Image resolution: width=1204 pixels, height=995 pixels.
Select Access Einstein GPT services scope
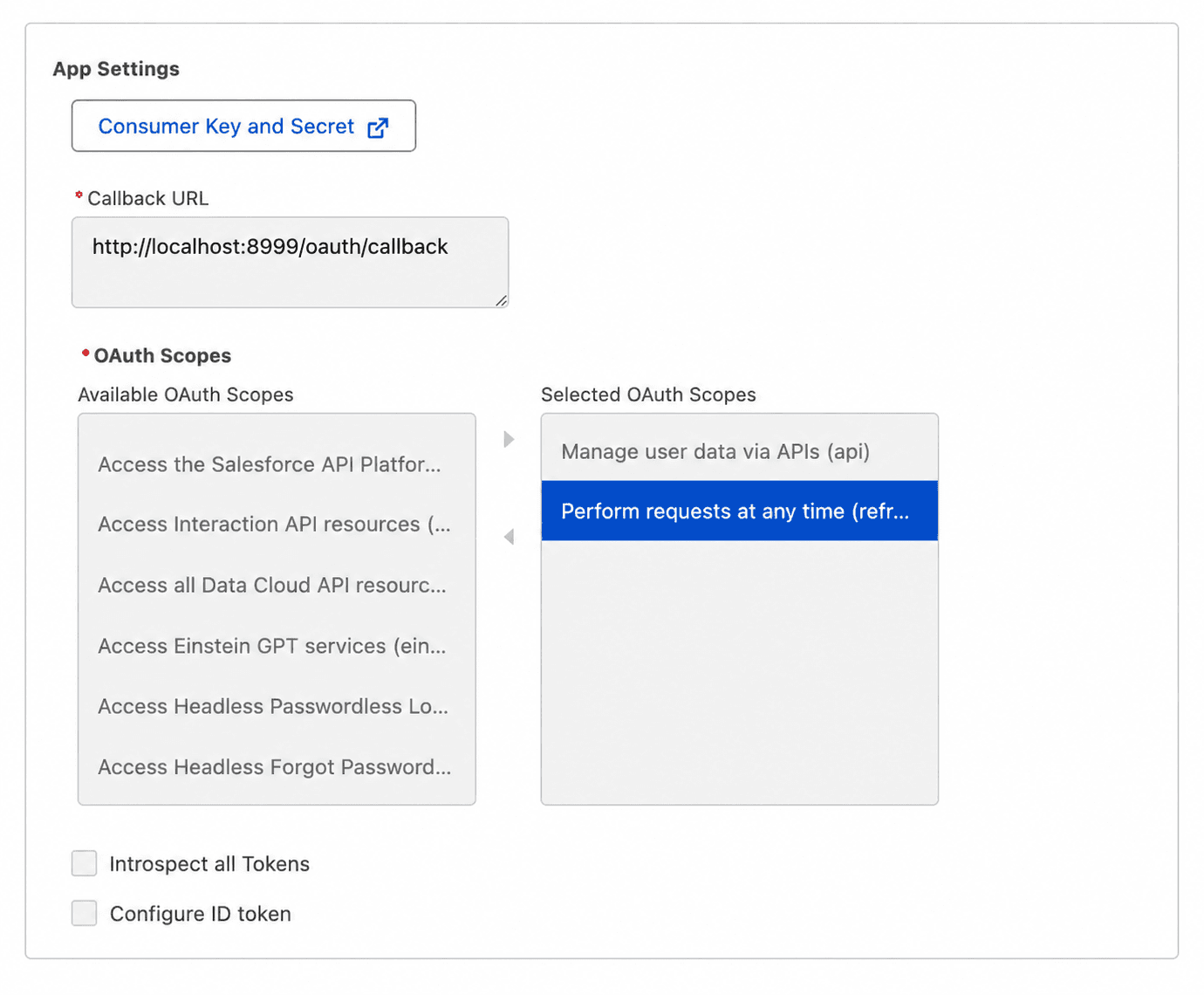click(277, 646)
